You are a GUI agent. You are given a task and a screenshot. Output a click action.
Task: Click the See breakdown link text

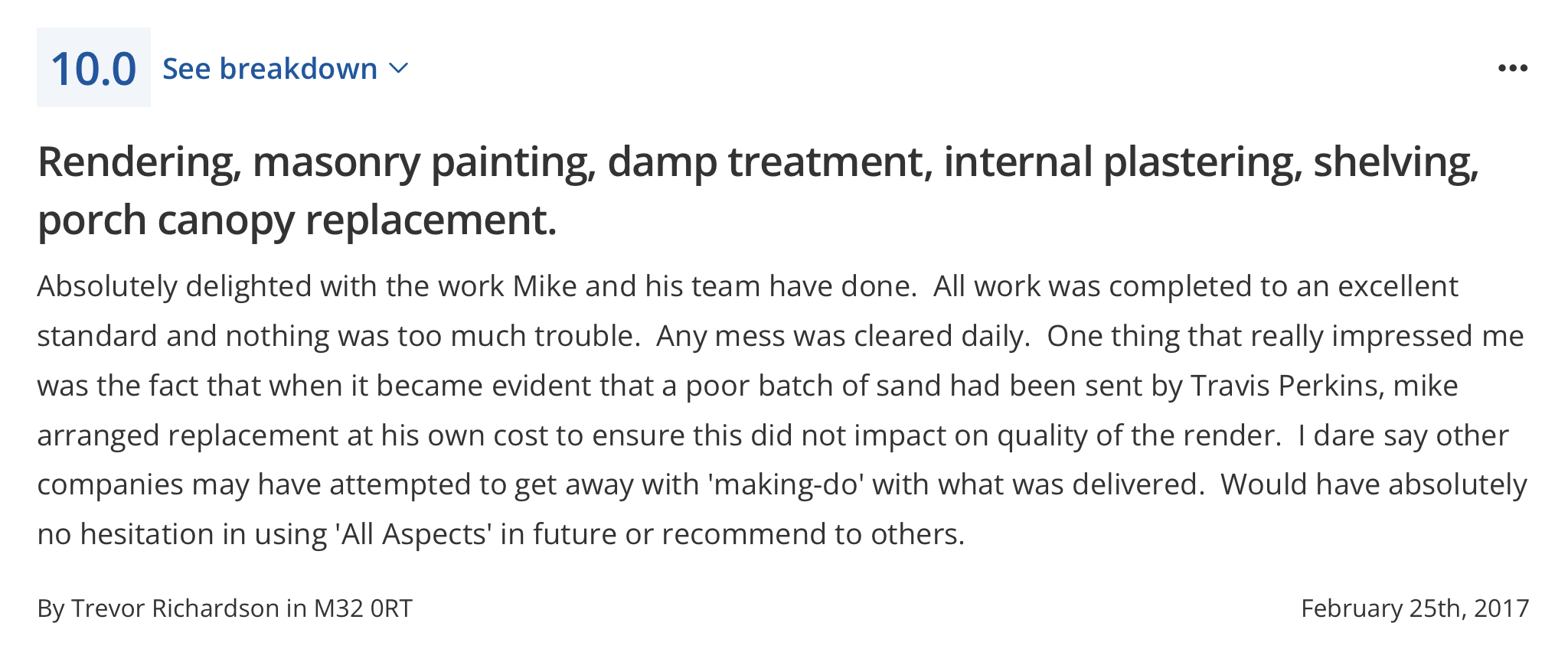270,69
